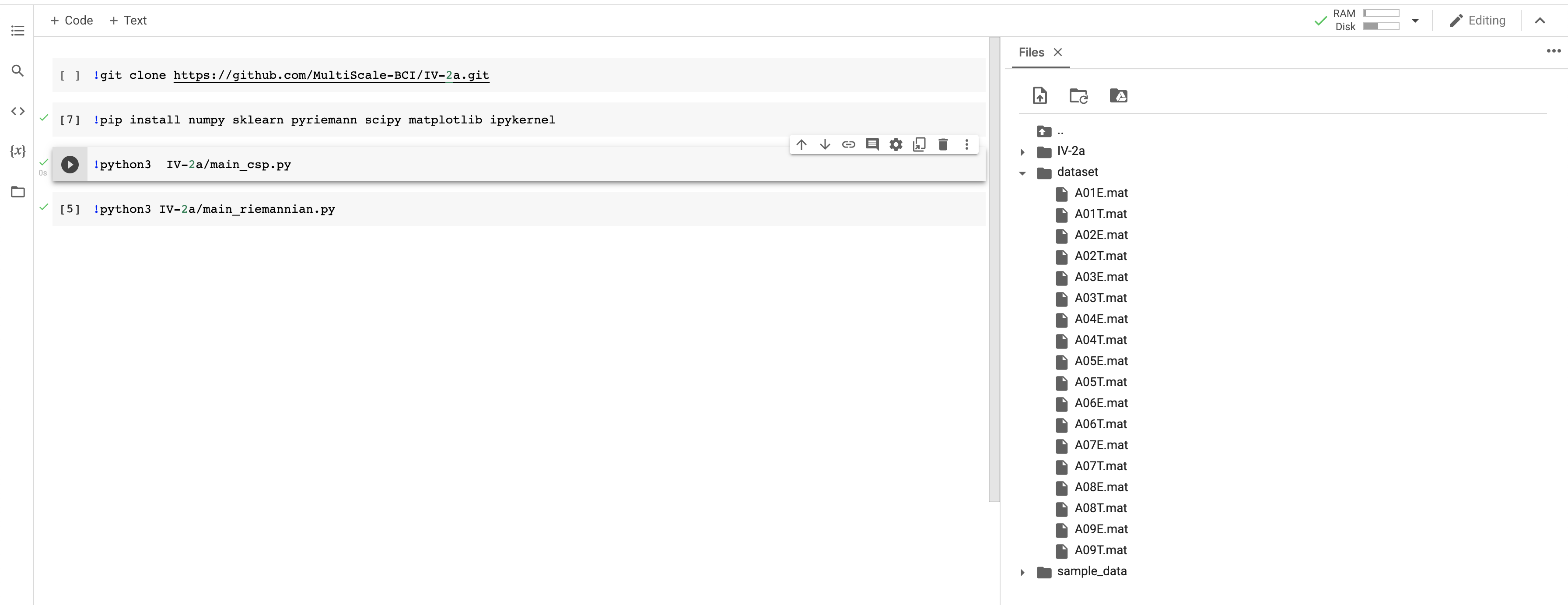Close the Files panel tab
Viewport: 1568px width, 605px height.
tap(1058, 53)
